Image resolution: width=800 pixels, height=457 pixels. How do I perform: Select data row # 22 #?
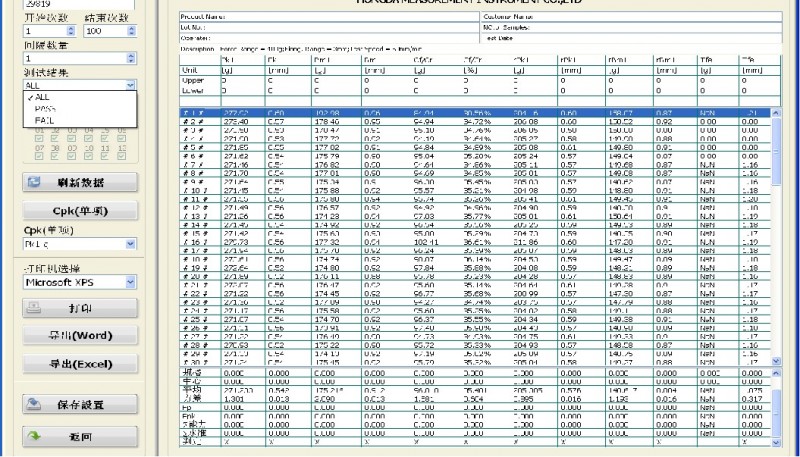(476, 294)
